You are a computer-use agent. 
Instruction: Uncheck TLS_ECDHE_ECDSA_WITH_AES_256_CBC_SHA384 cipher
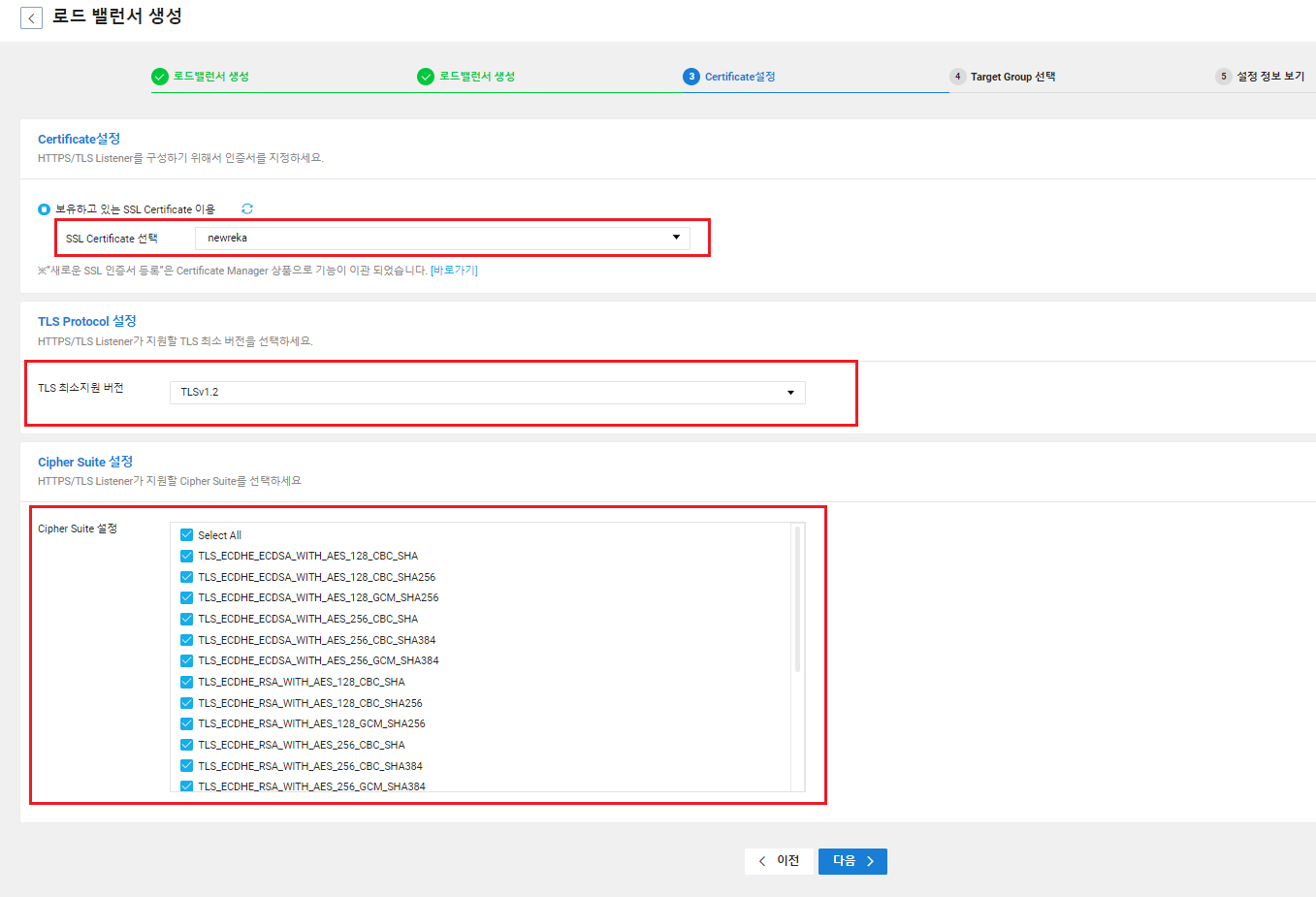(x=186, y=639)
